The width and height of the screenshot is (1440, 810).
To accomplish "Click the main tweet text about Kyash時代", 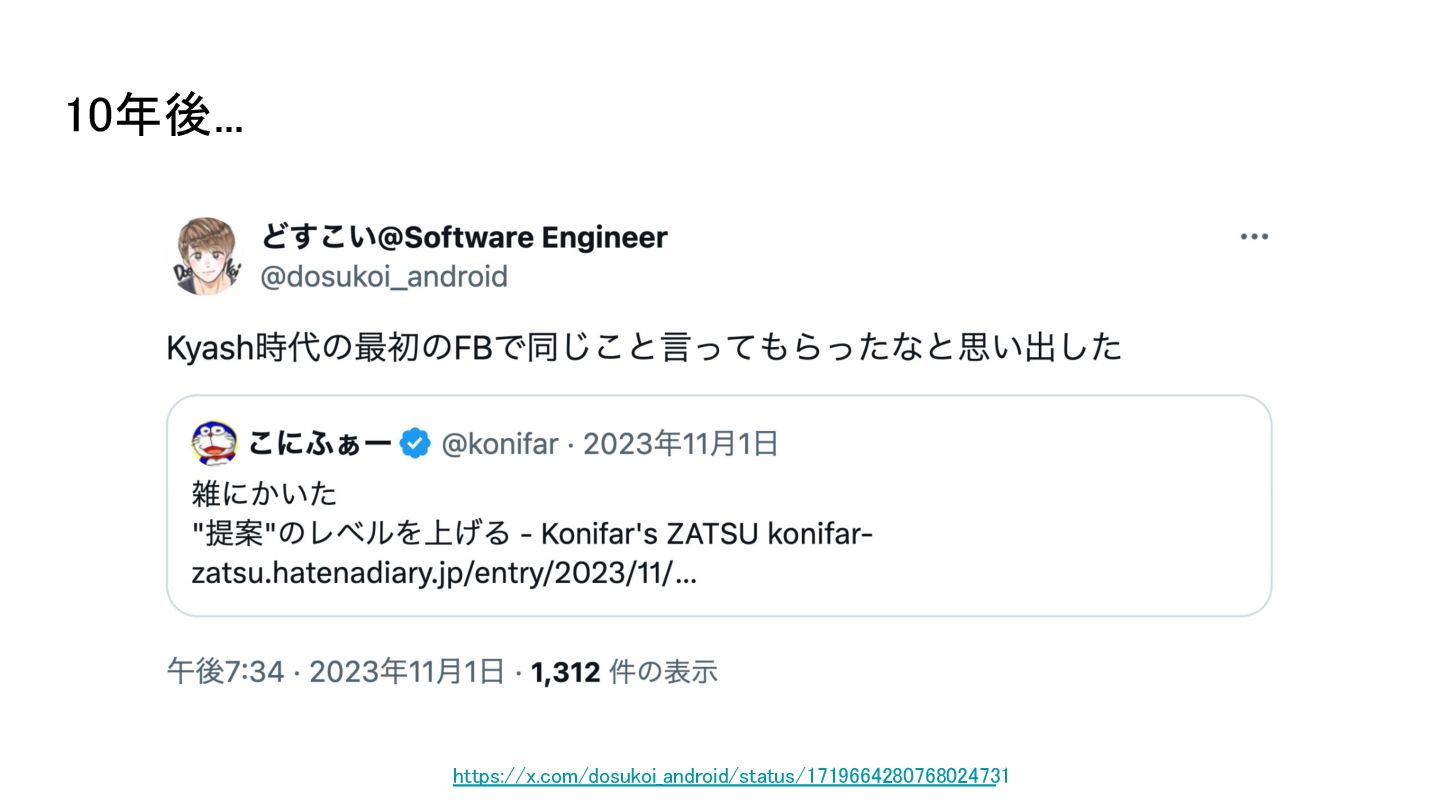I will click(x=644, y=348).
